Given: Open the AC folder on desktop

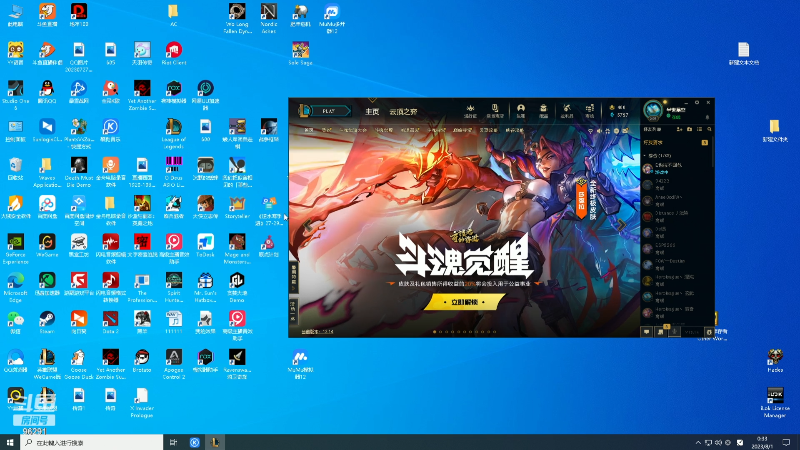Looking at the screenshot, I should (x=173, y=15).
